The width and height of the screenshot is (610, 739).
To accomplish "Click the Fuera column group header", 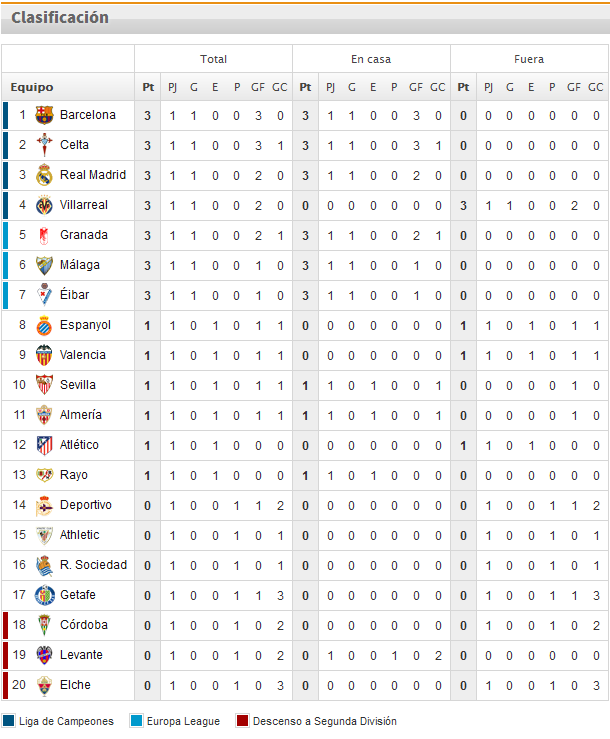I will tap(529, 59).
